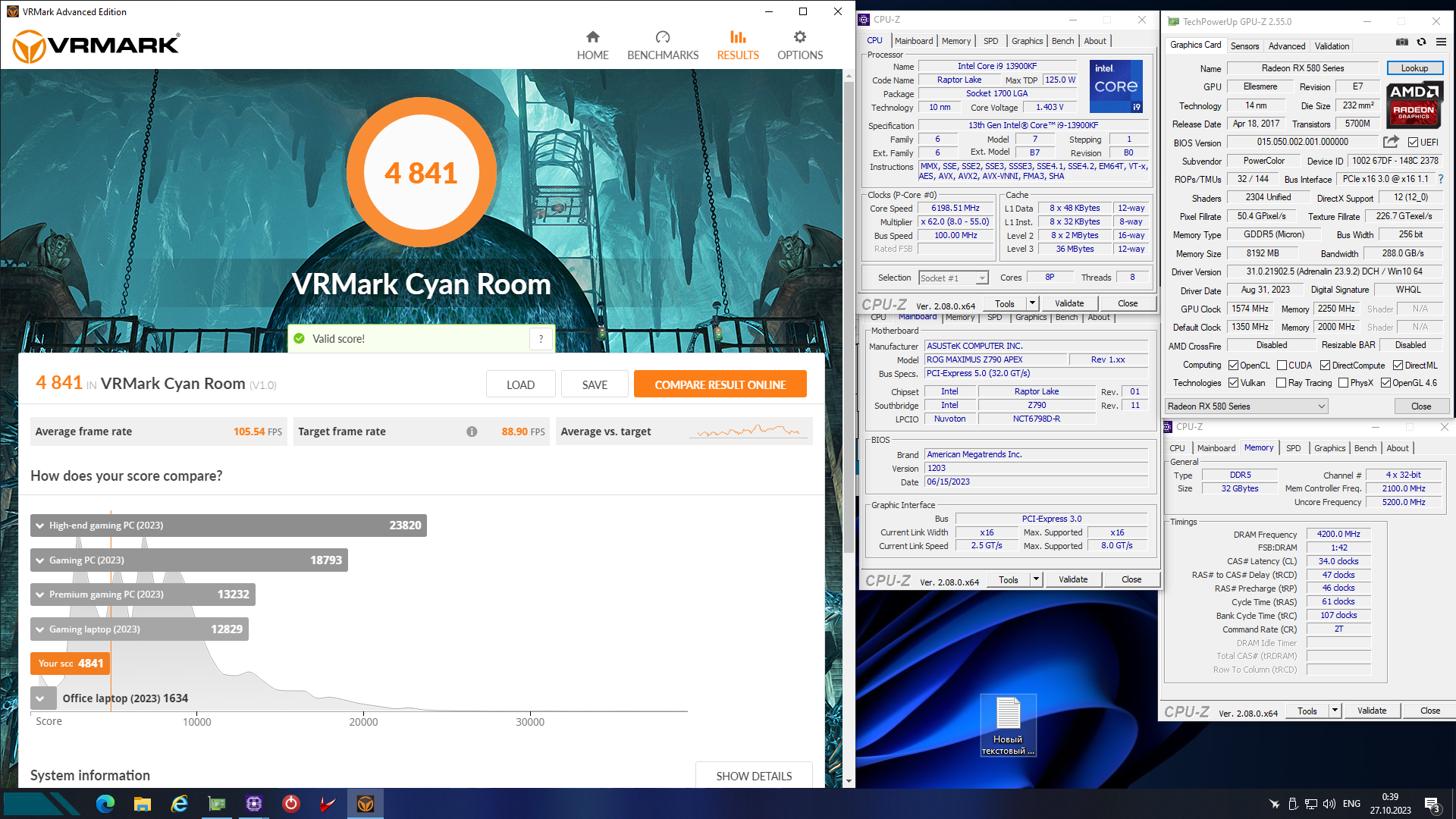1456x819 pixels.
Task: Open Bench tab in top CPU-Z window
Action: click(x=1062, y=41)
